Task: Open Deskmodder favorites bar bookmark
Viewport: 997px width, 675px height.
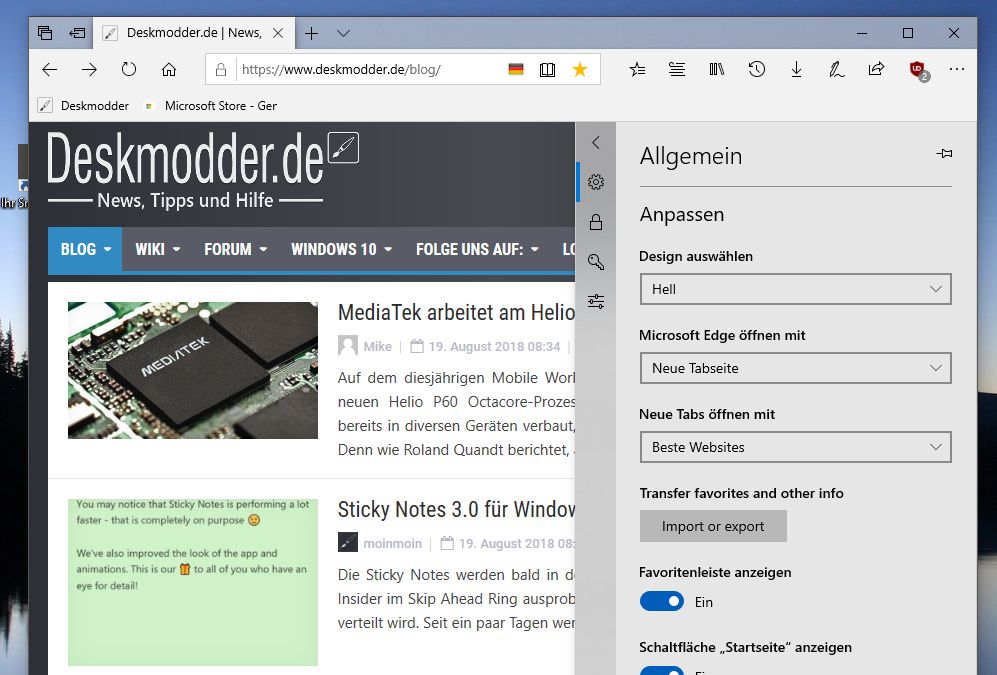Action: coord(83,106)
